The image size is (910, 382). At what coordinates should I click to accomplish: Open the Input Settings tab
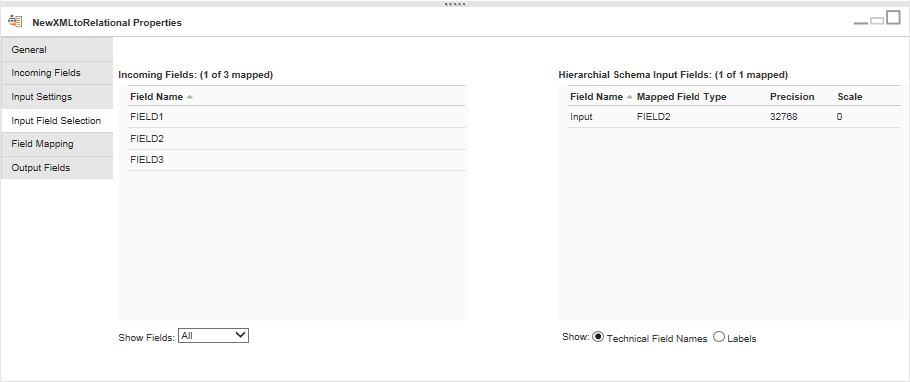point(57,97)
